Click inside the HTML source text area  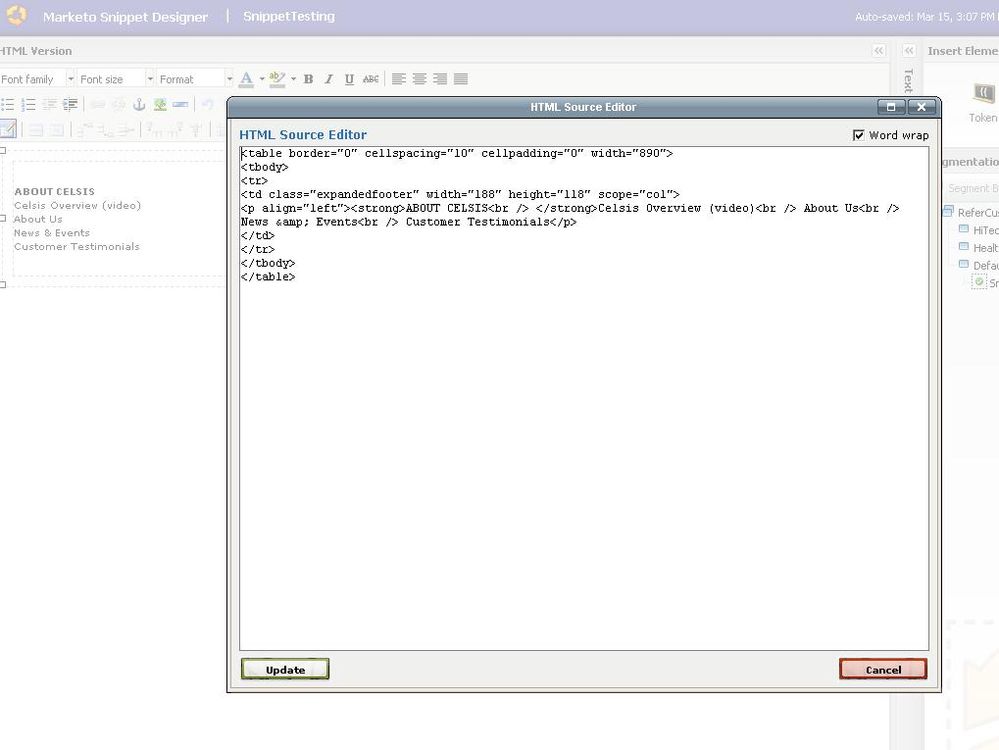(x=584, y=450)
